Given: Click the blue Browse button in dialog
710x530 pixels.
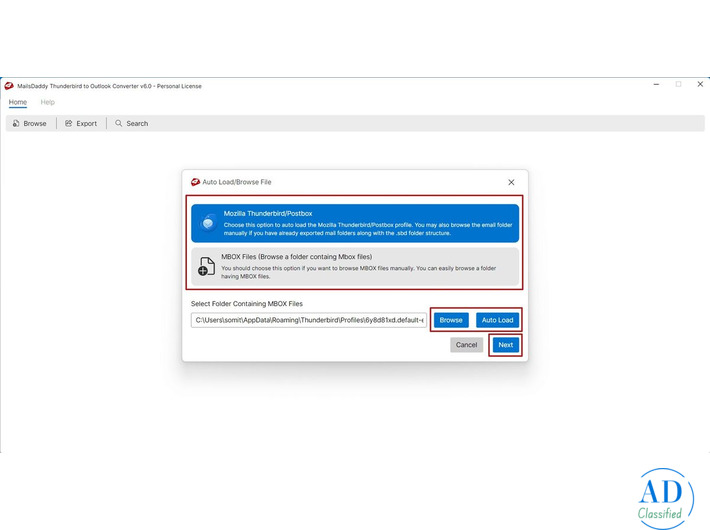Looking at the screenshot, I should 451,320.
